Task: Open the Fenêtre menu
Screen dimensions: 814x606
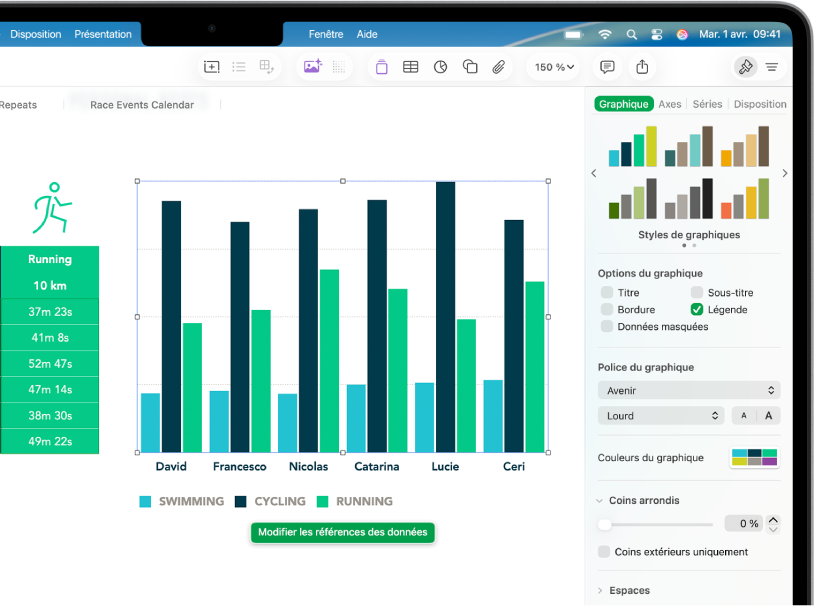Action: pos(325,34)
